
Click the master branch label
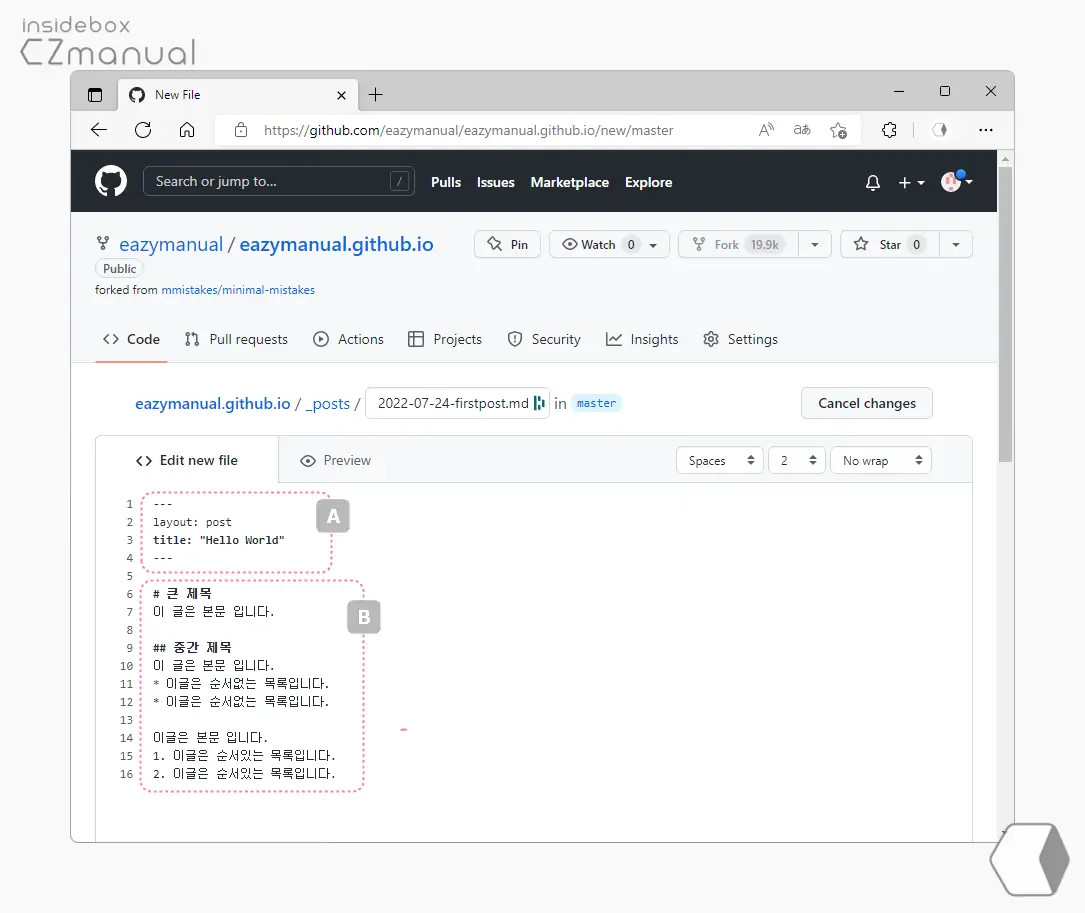pos(596,403)
